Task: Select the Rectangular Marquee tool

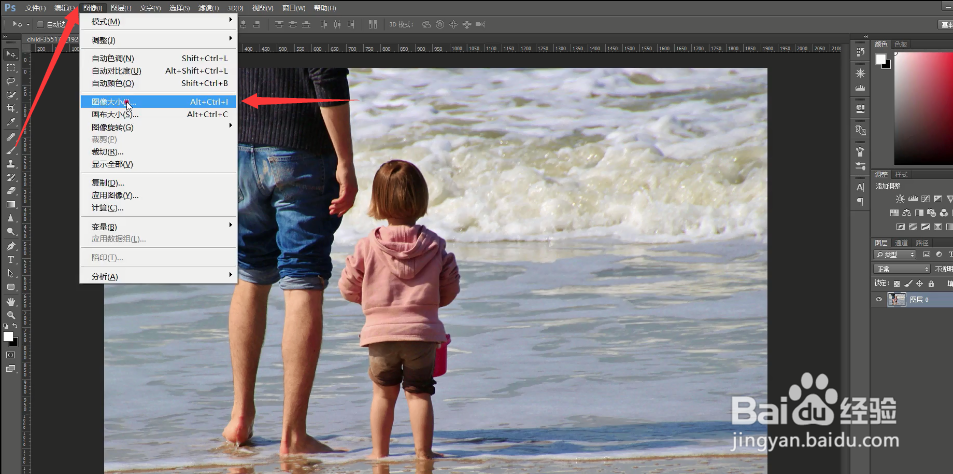Action: pyautogui.click(x=11, y=68)
